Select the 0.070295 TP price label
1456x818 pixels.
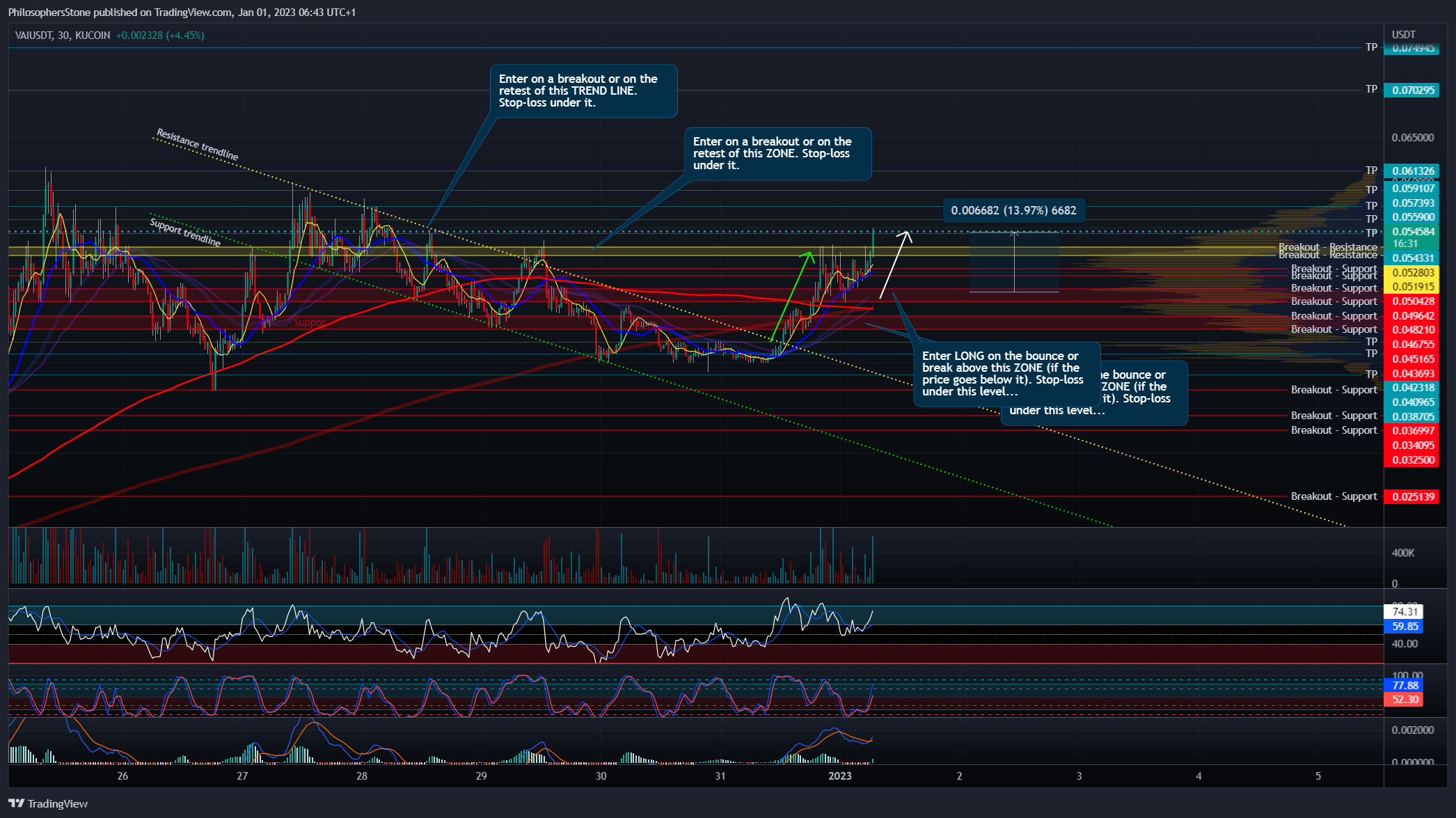pyautogui.click(x=1411, y=90)
